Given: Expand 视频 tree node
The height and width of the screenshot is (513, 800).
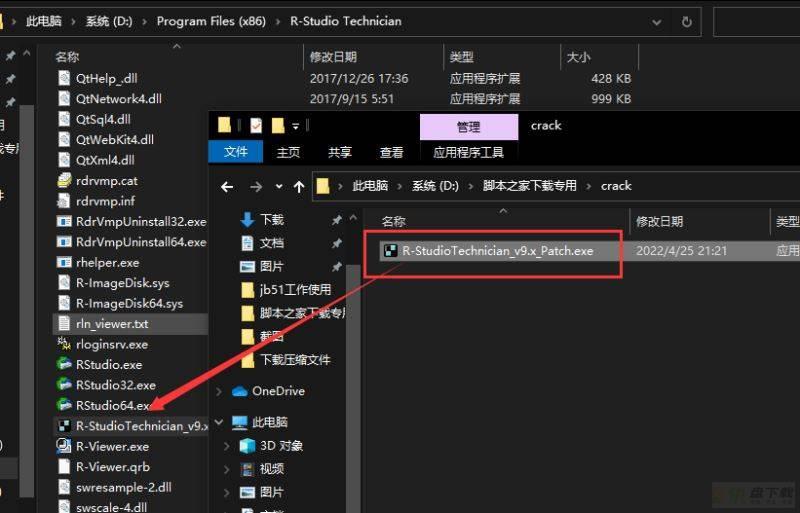Looking at the screenshot, I should coord(227,469).
